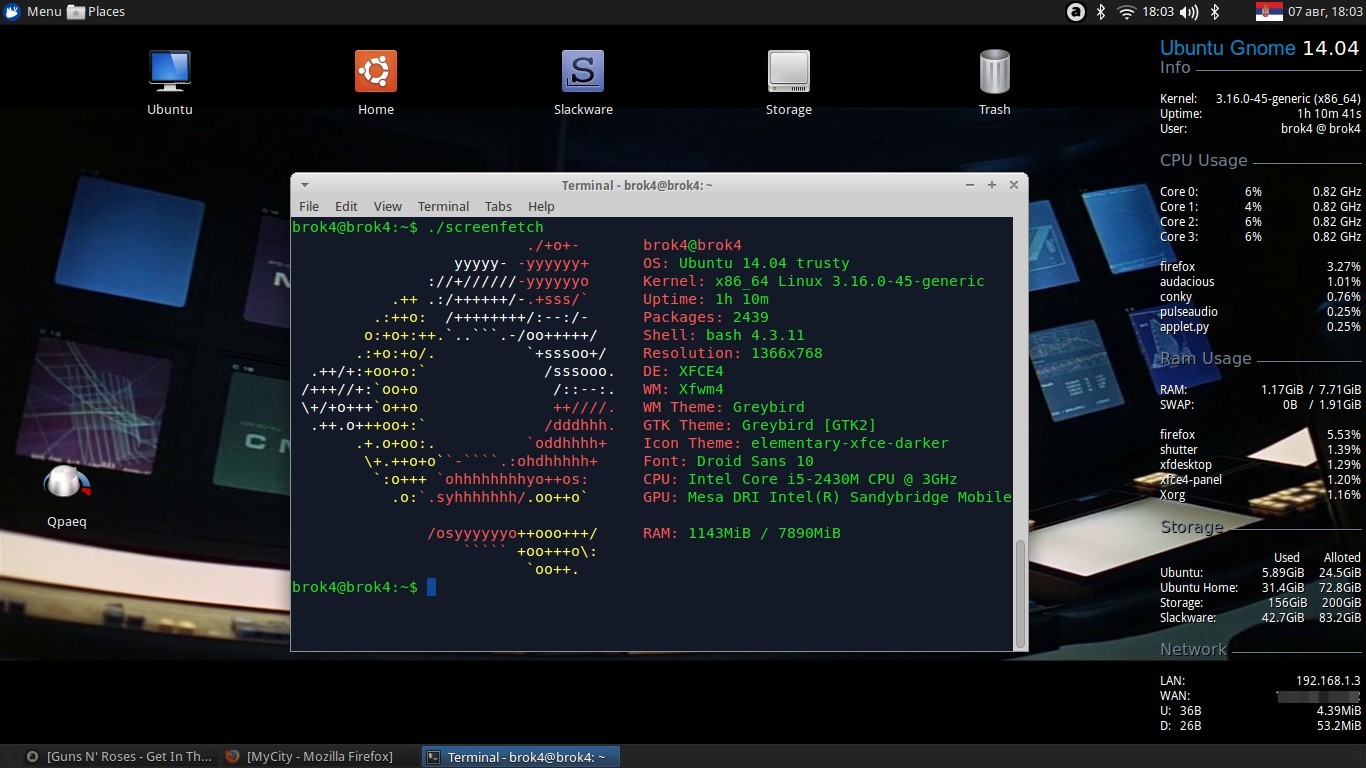Image resolution: width=1366 pixels, height=768 pixels.
Task: Click the 'Resolution: 1366x768' line
Action: [x=733, y=353]
